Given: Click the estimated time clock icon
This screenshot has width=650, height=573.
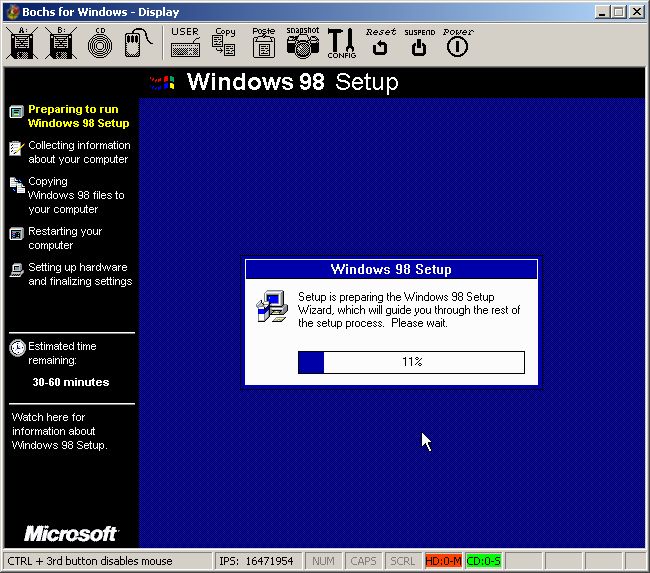Looking at the screenshot, I should (17, 348).
